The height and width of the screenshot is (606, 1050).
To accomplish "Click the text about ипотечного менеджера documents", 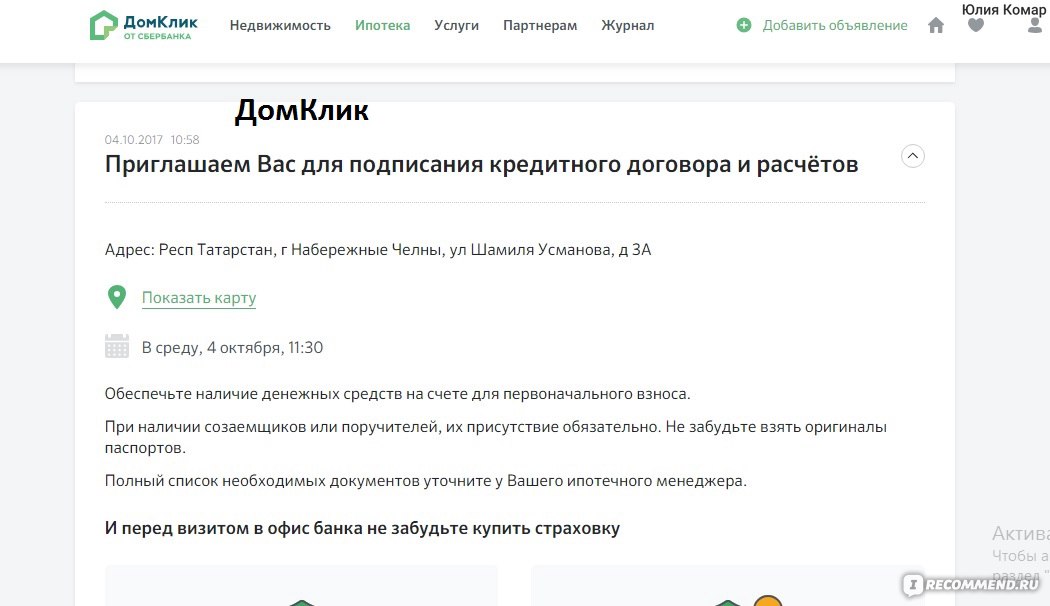I will coord(425,481).
